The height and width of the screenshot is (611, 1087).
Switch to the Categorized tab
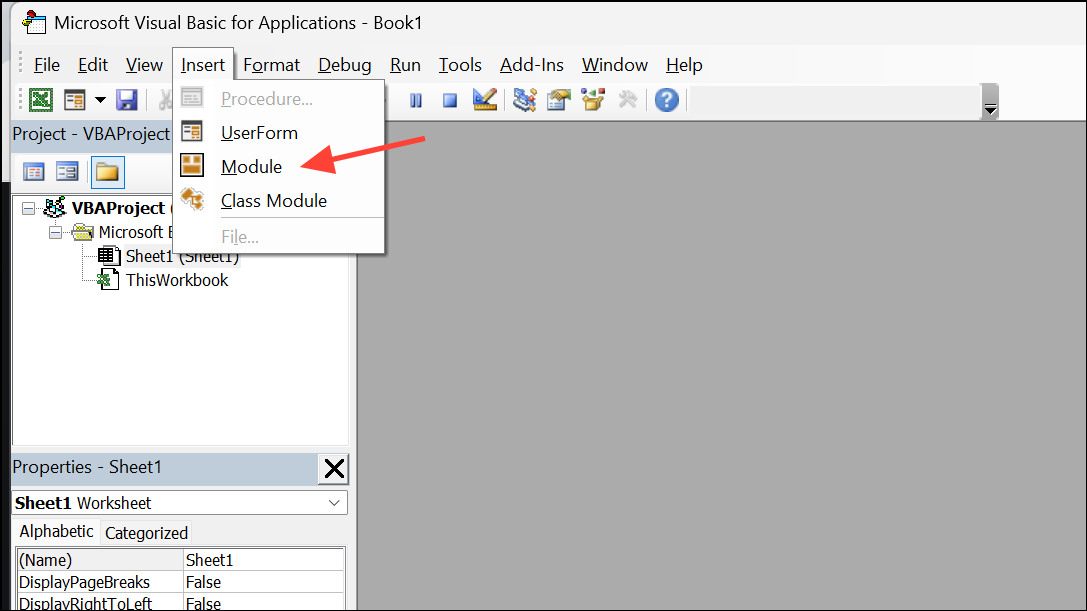(146, 533)
